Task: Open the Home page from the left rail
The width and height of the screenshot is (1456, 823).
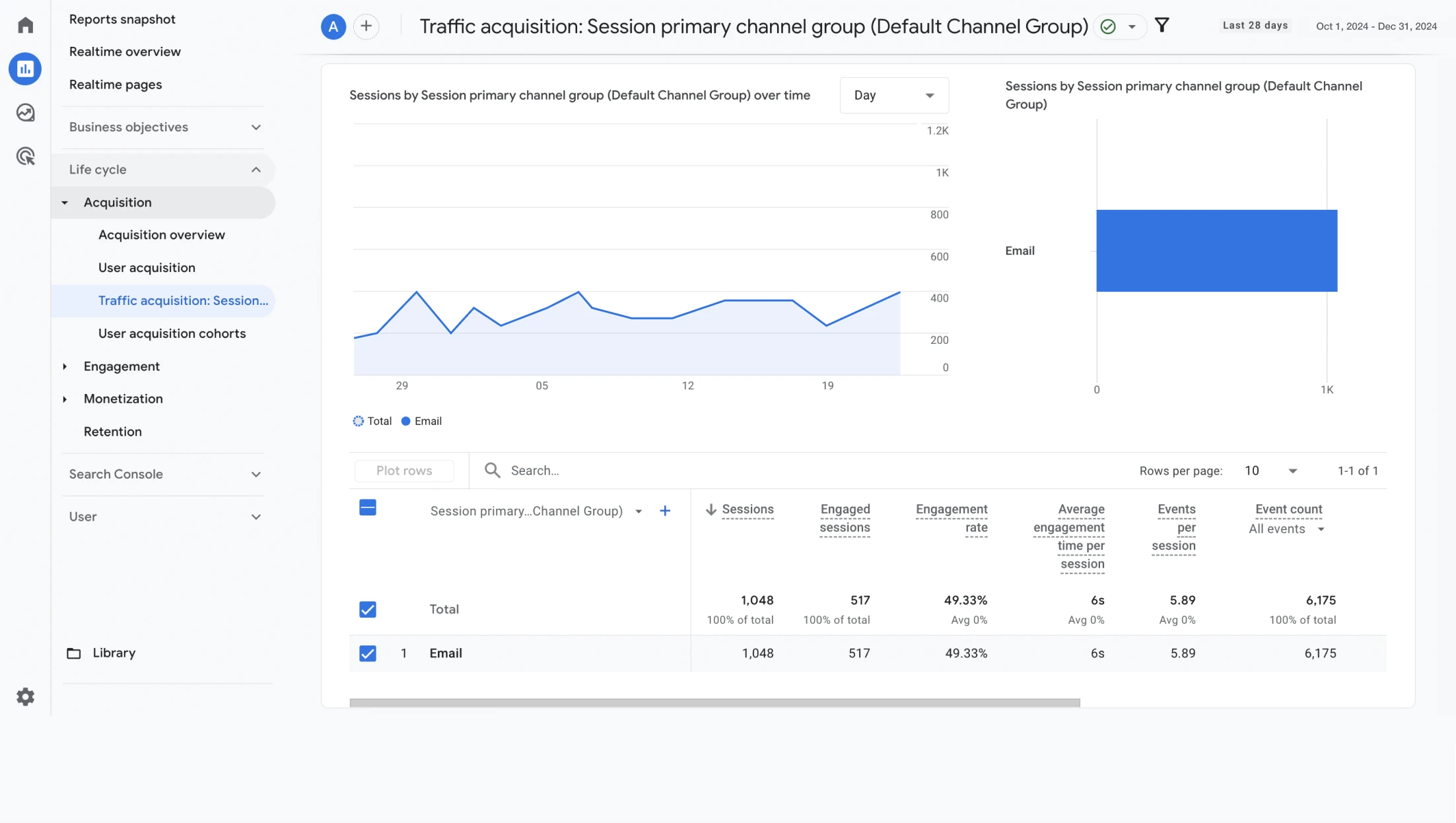Action: pyautogui.click(x=25, y=24)
